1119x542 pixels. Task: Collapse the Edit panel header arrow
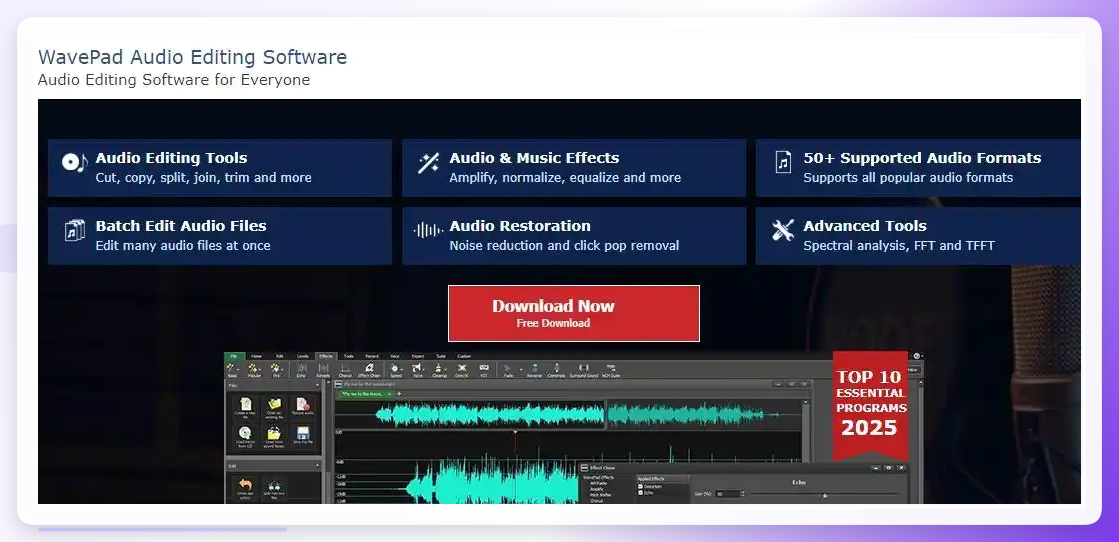317,465
